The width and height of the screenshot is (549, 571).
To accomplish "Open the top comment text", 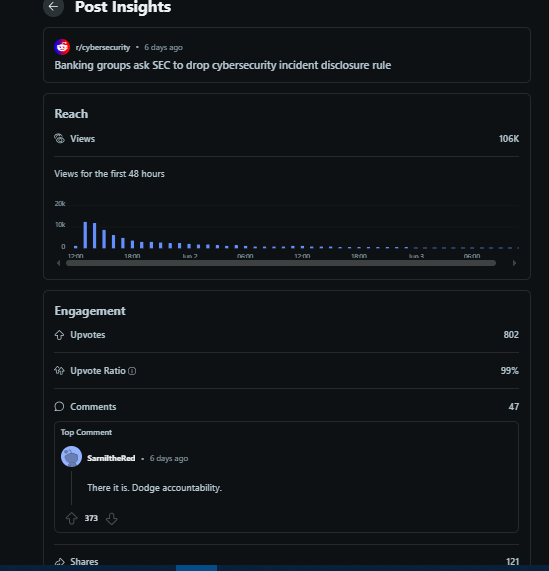I will (x=154, y=488).
